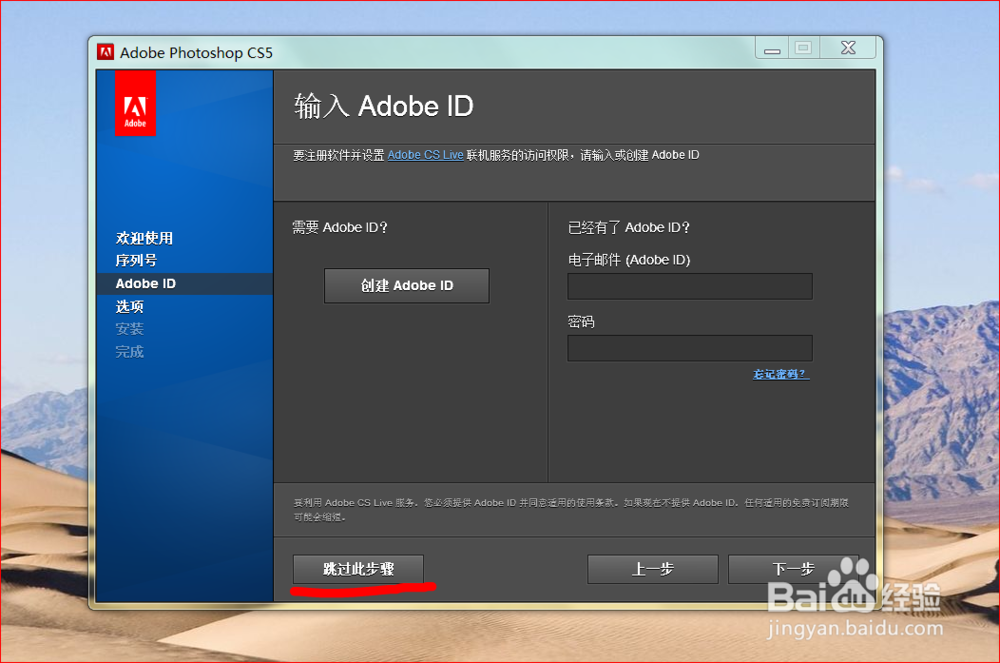Click the 输入 Adobe ID heading
Image resolution: width=1000 pixels, height=663 pixels.
click(x=384, y=106)
